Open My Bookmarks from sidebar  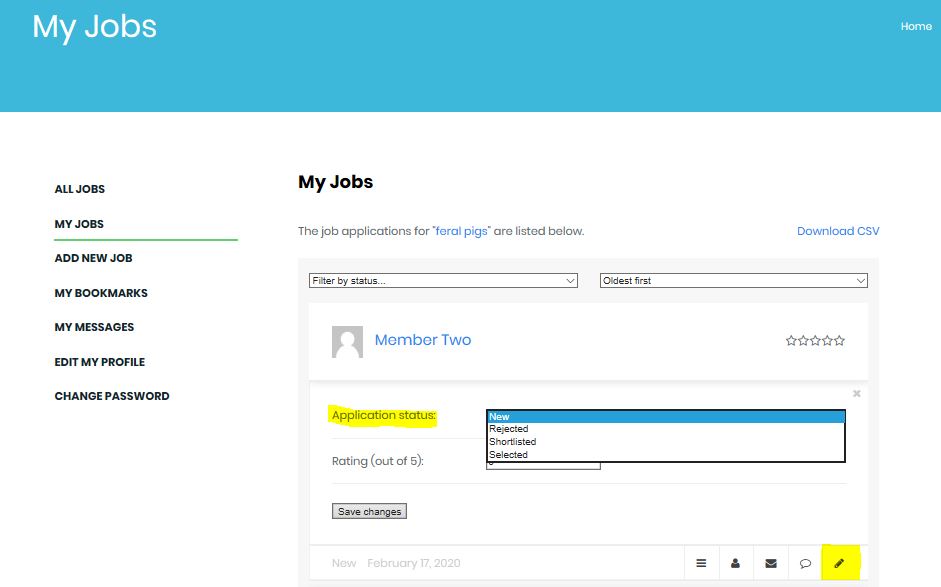[101, 293]
